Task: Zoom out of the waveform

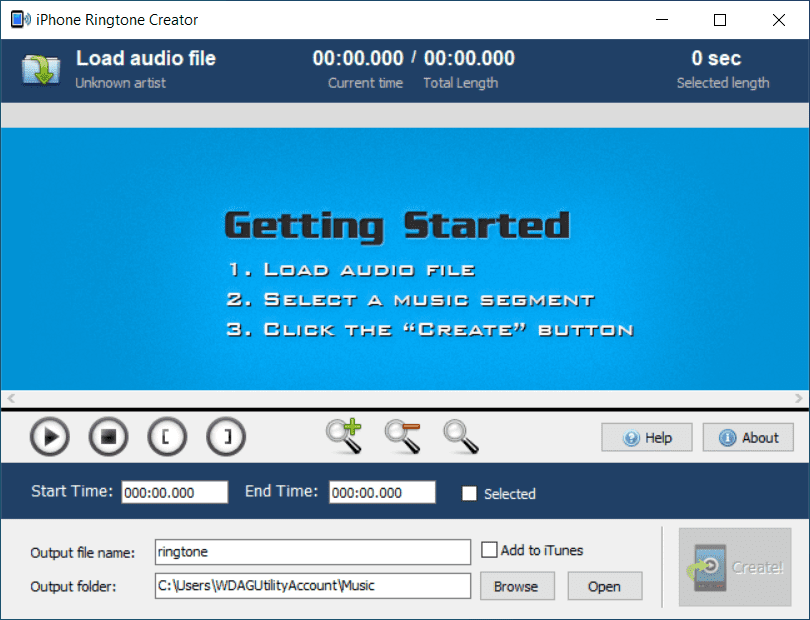Action: 403,437
